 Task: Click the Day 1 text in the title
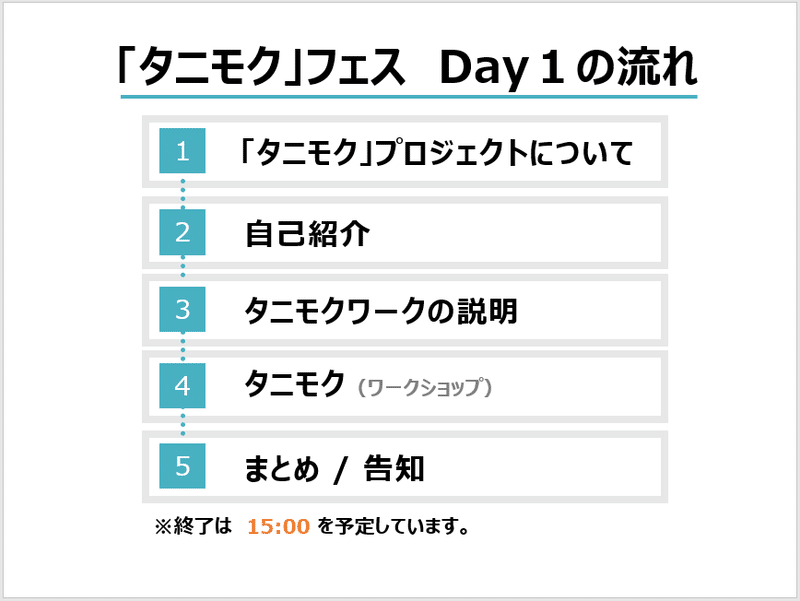[x=502, y=68]
